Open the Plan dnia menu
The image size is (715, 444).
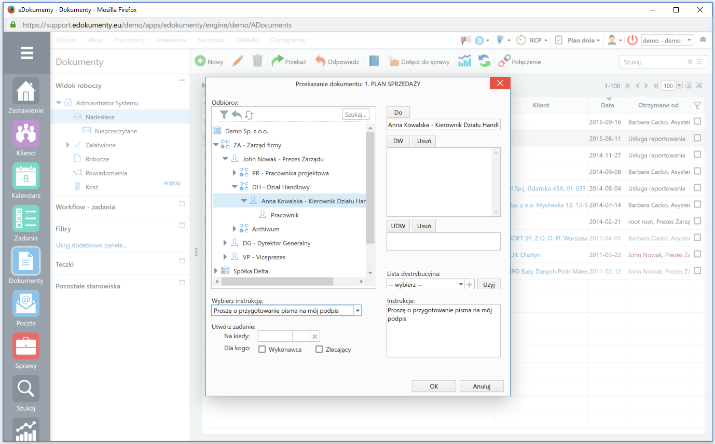point(581,39)
